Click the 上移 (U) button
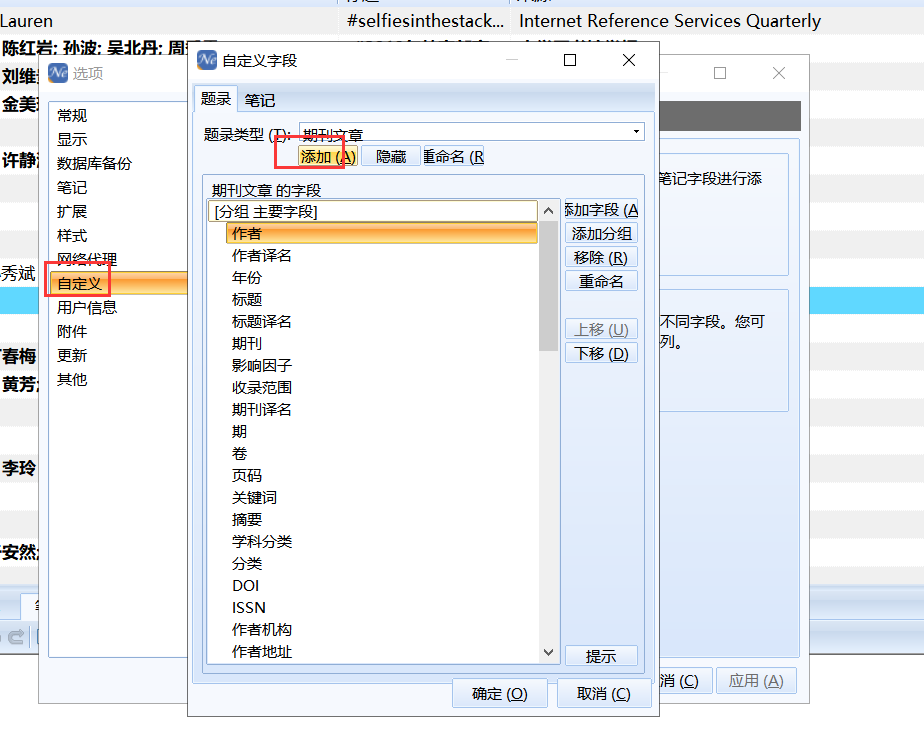Image resolution: width=924 pixels, height=742 pixels. pyautogui.click(x=601, y=329)
